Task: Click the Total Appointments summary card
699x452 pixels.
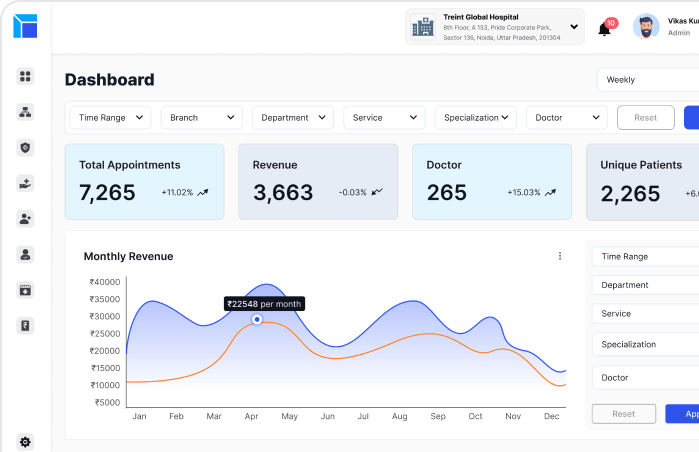Action: (144, 181)
